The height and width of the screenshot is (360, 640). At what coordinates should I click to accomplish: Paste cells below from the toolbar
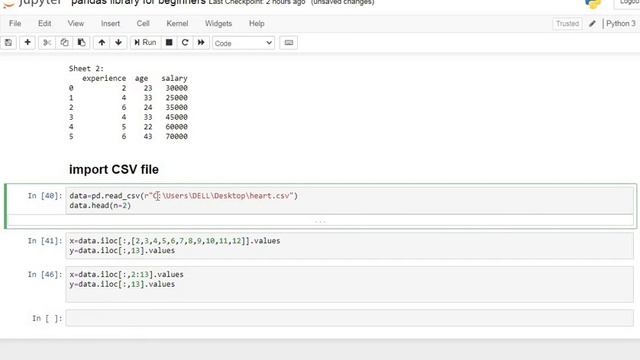(81, 42)
